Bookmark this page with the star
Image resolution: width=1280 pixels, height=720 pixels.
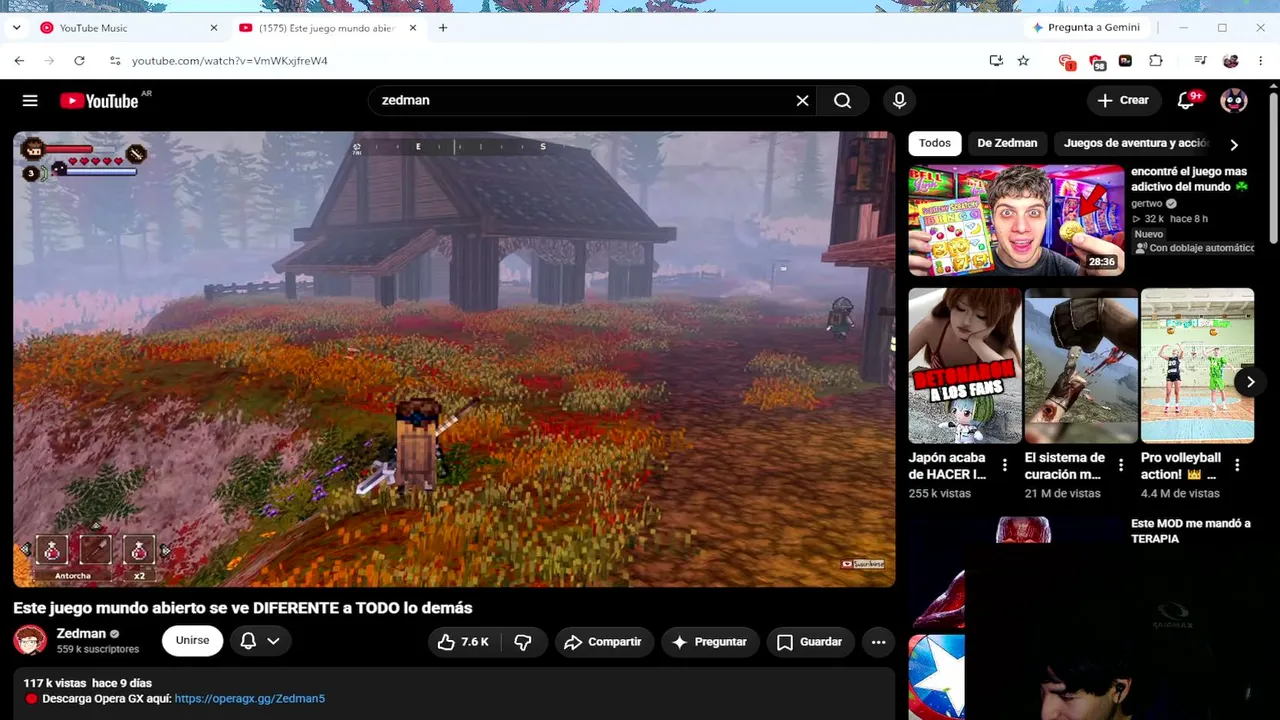click(1023, 61)
